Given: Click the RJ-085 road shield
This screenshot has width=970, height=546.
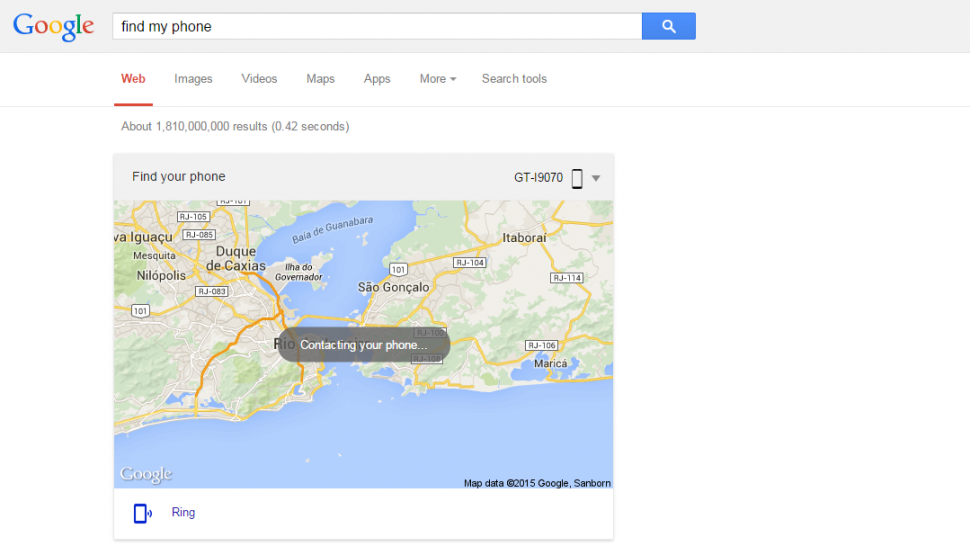Looking at the screenshot, I should [x=199, y=235].
